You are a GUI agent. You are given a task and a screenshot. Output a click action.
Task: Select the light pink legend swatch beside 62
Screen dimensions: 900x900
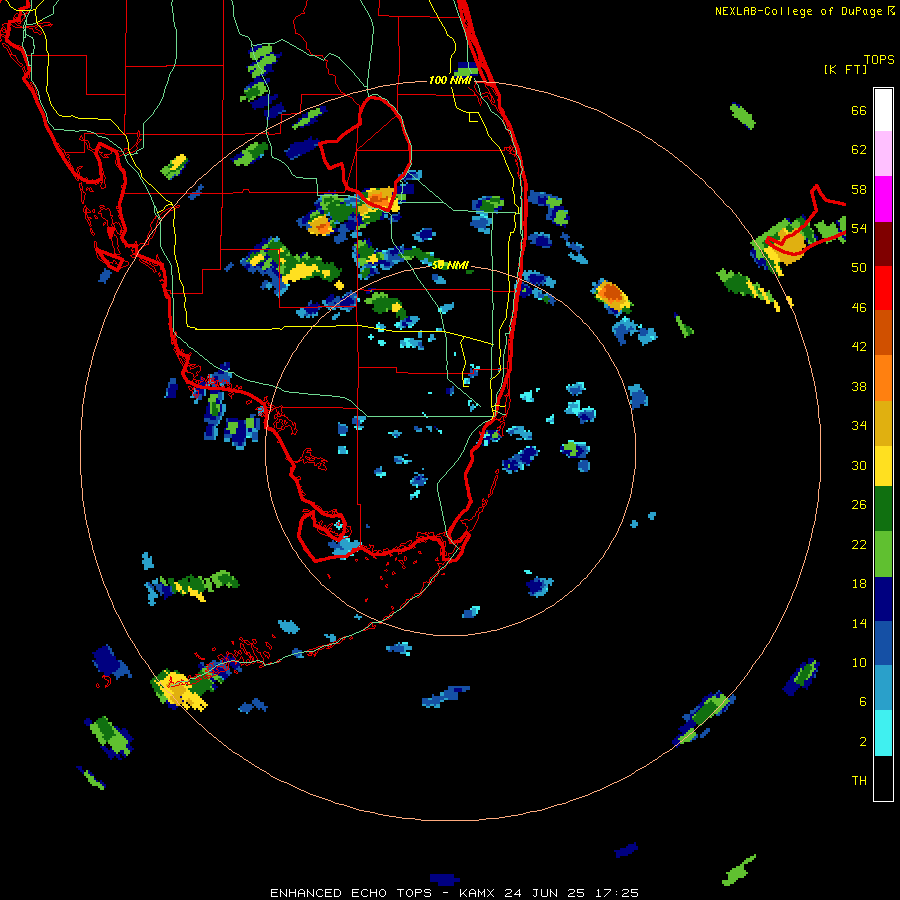click(x=883, y=153)
